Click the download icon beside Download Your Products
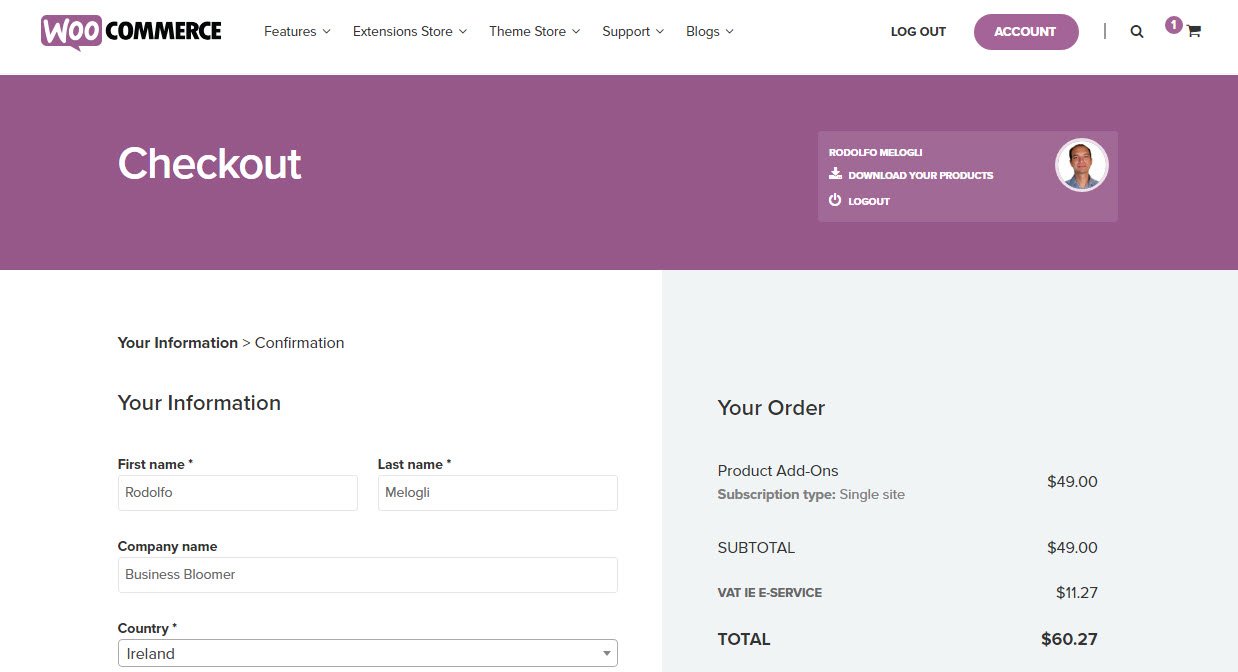The height and width of the screenshot is (672, 1238). (836, 174)
